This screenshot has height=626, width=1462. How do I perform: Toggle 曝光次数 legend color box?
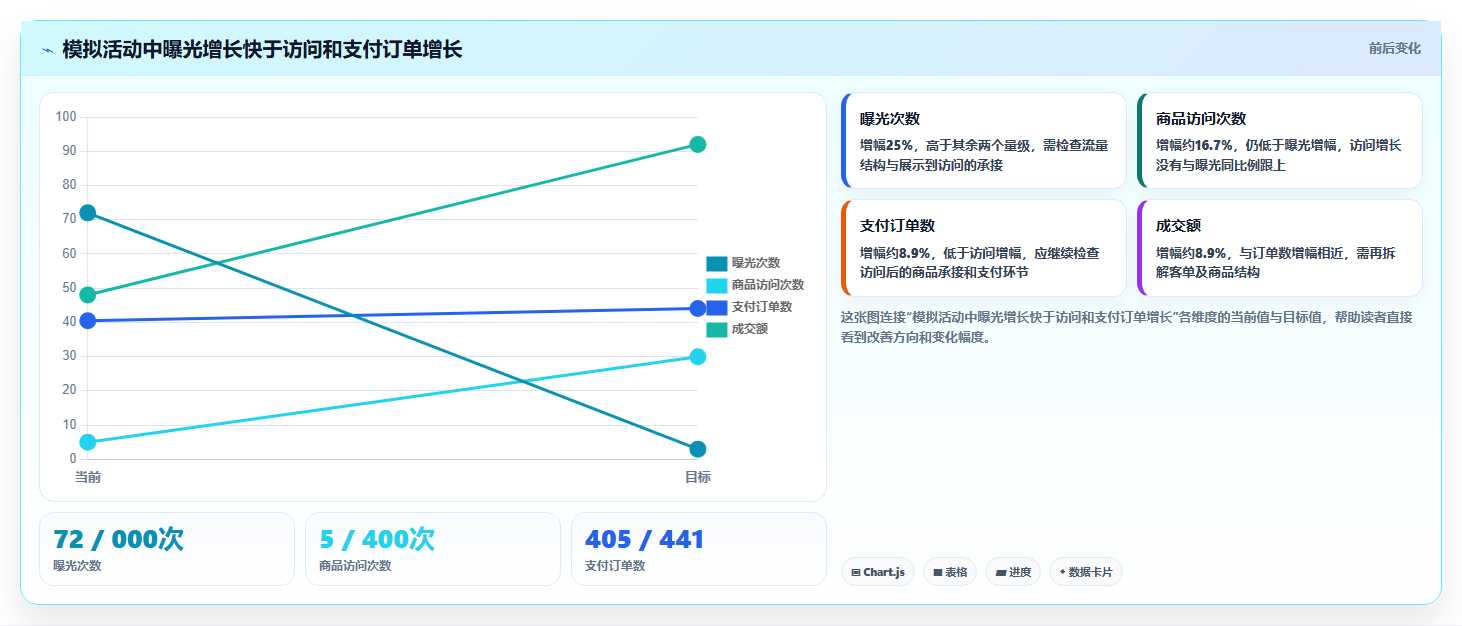pos(717,263)
